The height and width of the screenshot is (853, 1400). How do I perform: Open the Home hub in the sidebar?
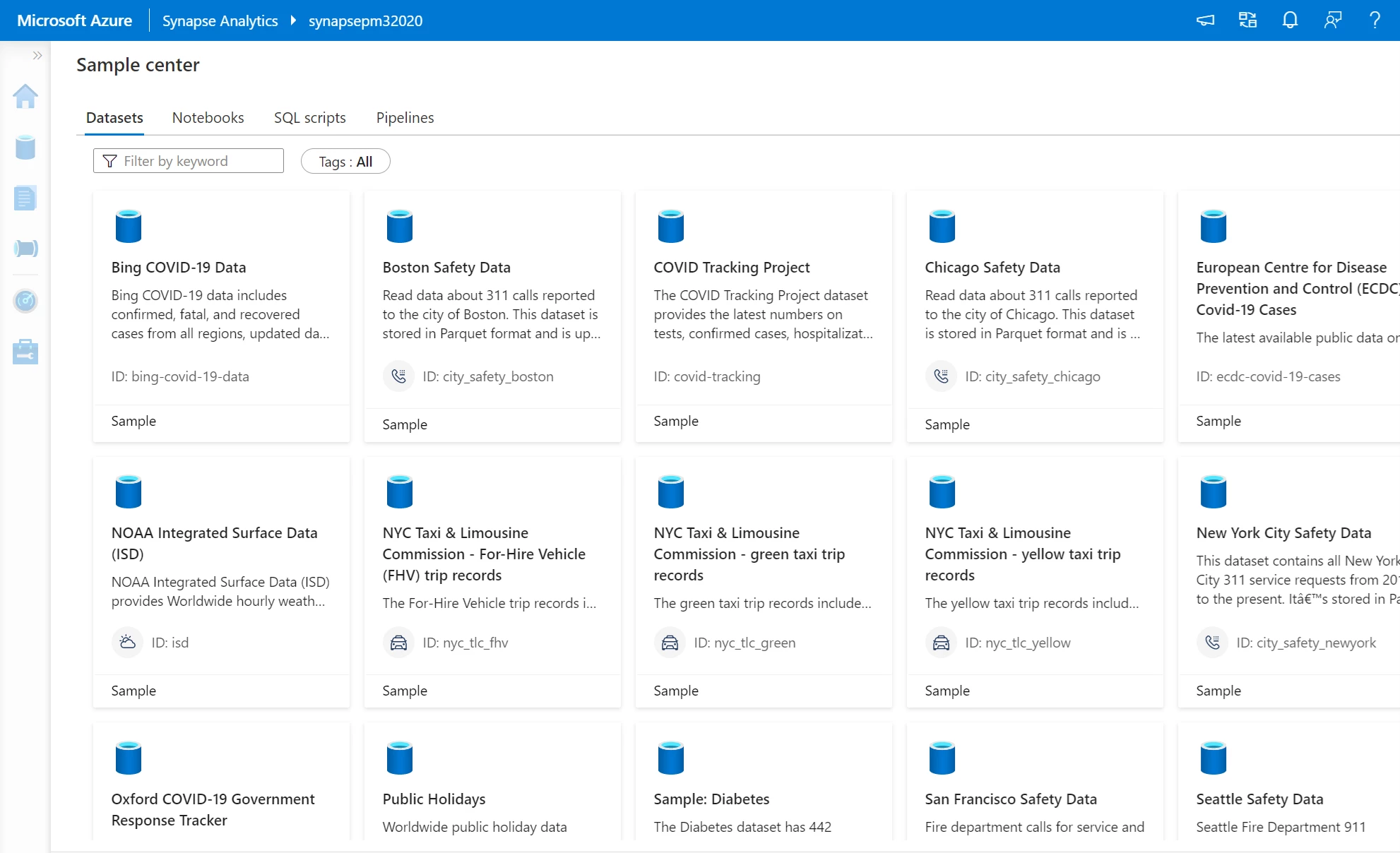click(25, 97)
